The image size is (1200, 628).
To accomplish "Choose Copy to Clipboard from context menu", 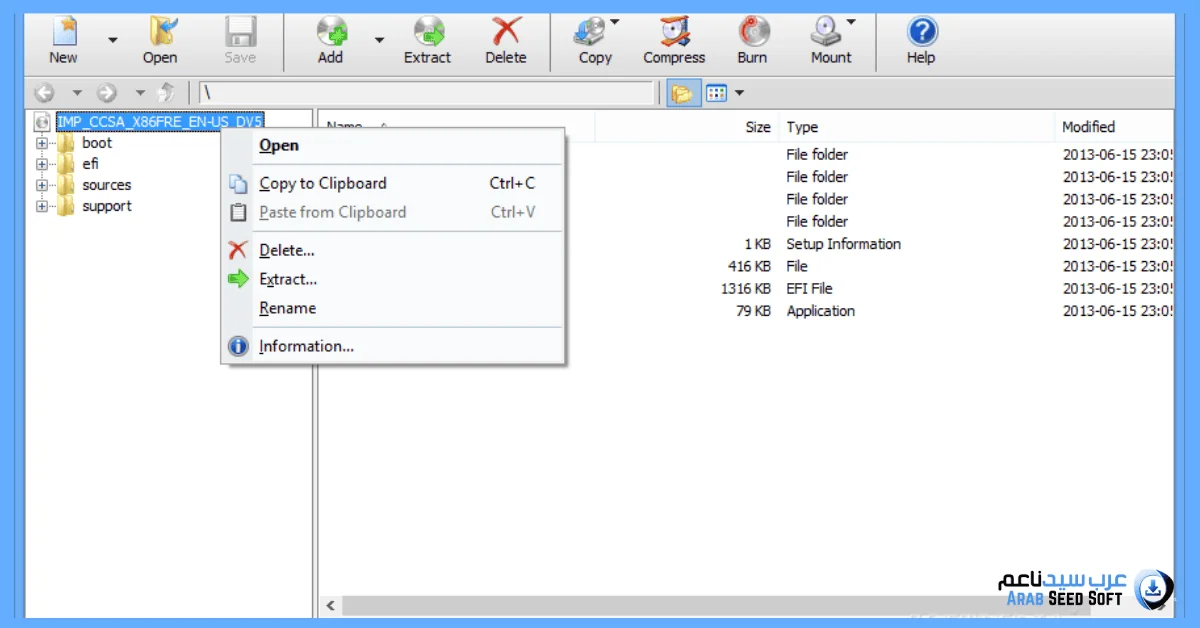I will pos(322,183).
